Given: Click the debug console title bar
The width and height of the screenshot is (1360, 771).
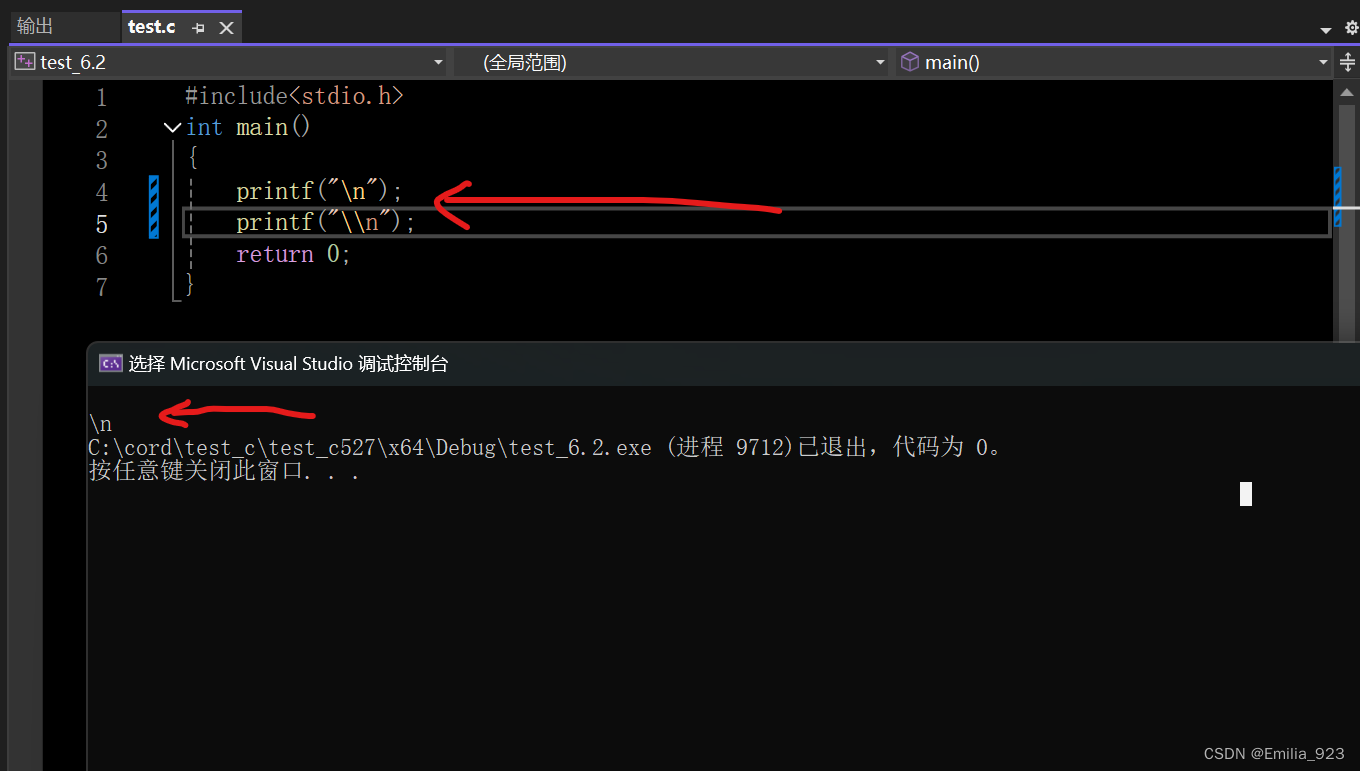Looking at the screenshot, I should pos(724,364).
